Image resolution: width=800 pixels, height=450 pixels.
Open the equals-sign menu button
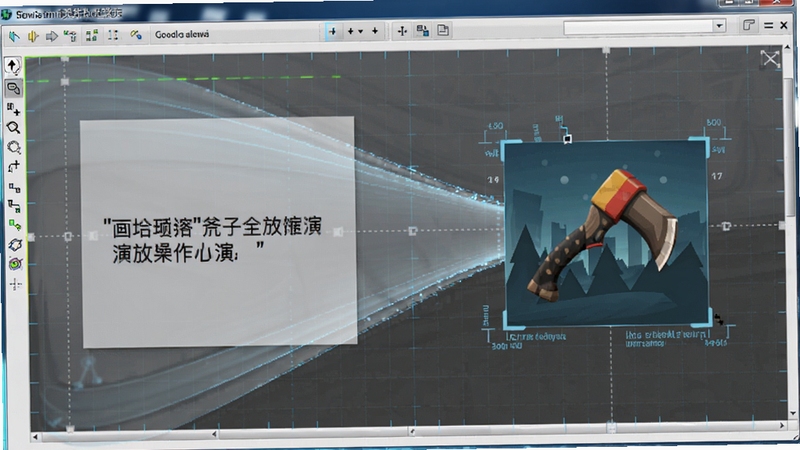pyautogui.click(x=768, y=25)
